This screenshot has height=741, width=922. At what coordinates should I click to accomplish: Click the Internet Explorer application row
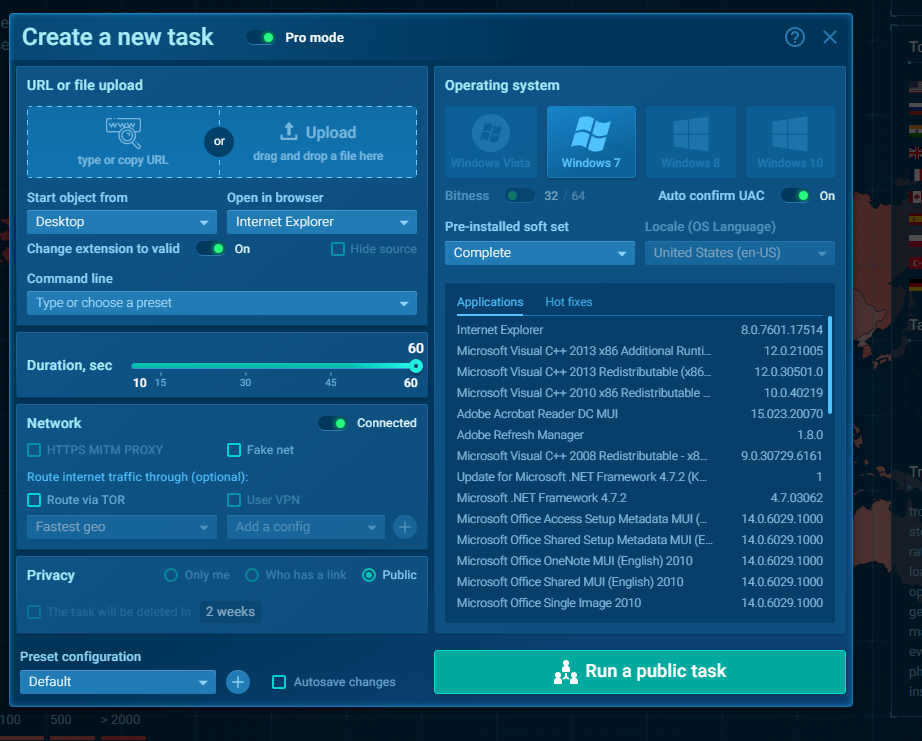tap(640, 330)
